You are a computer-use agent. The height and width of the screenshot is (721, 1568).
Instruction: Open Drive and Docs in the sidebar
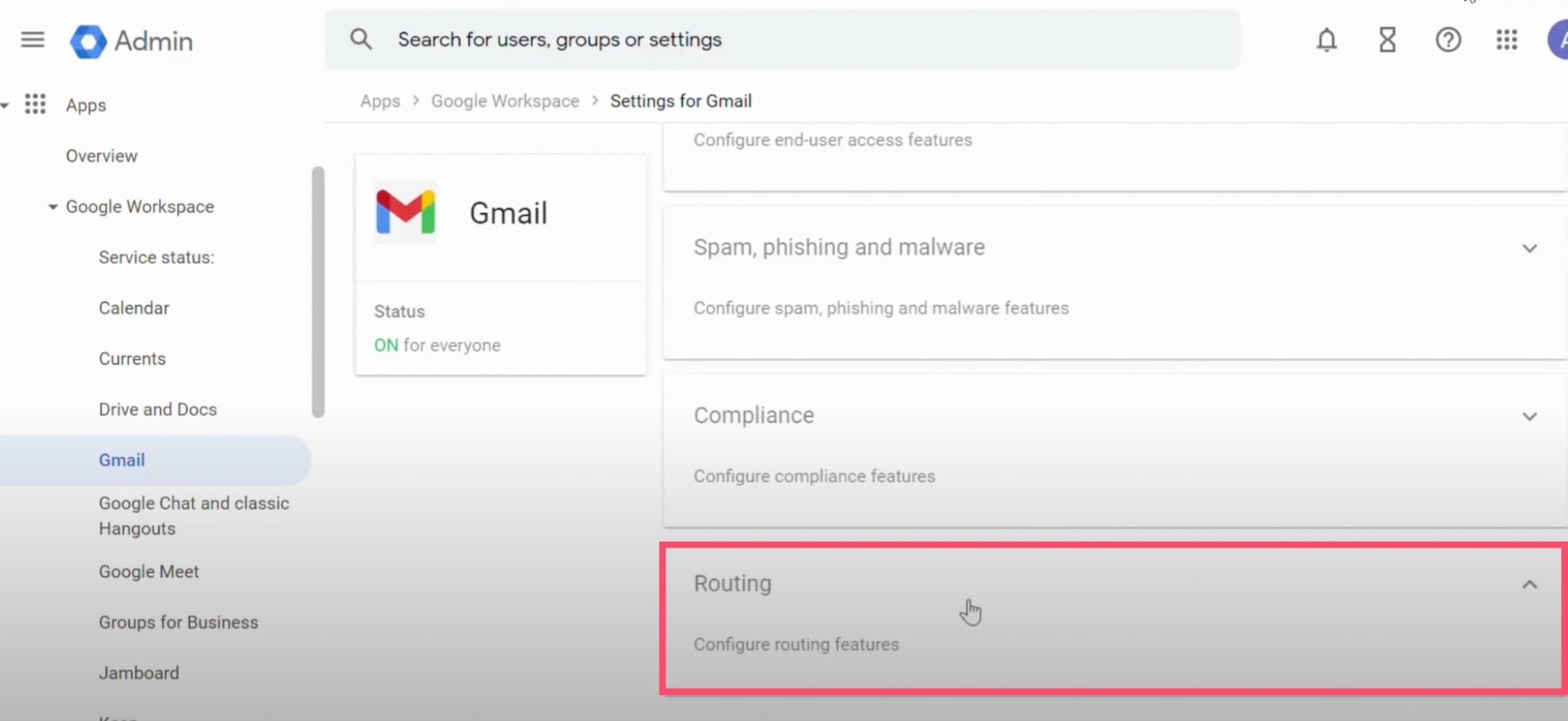tap(158, 409)
